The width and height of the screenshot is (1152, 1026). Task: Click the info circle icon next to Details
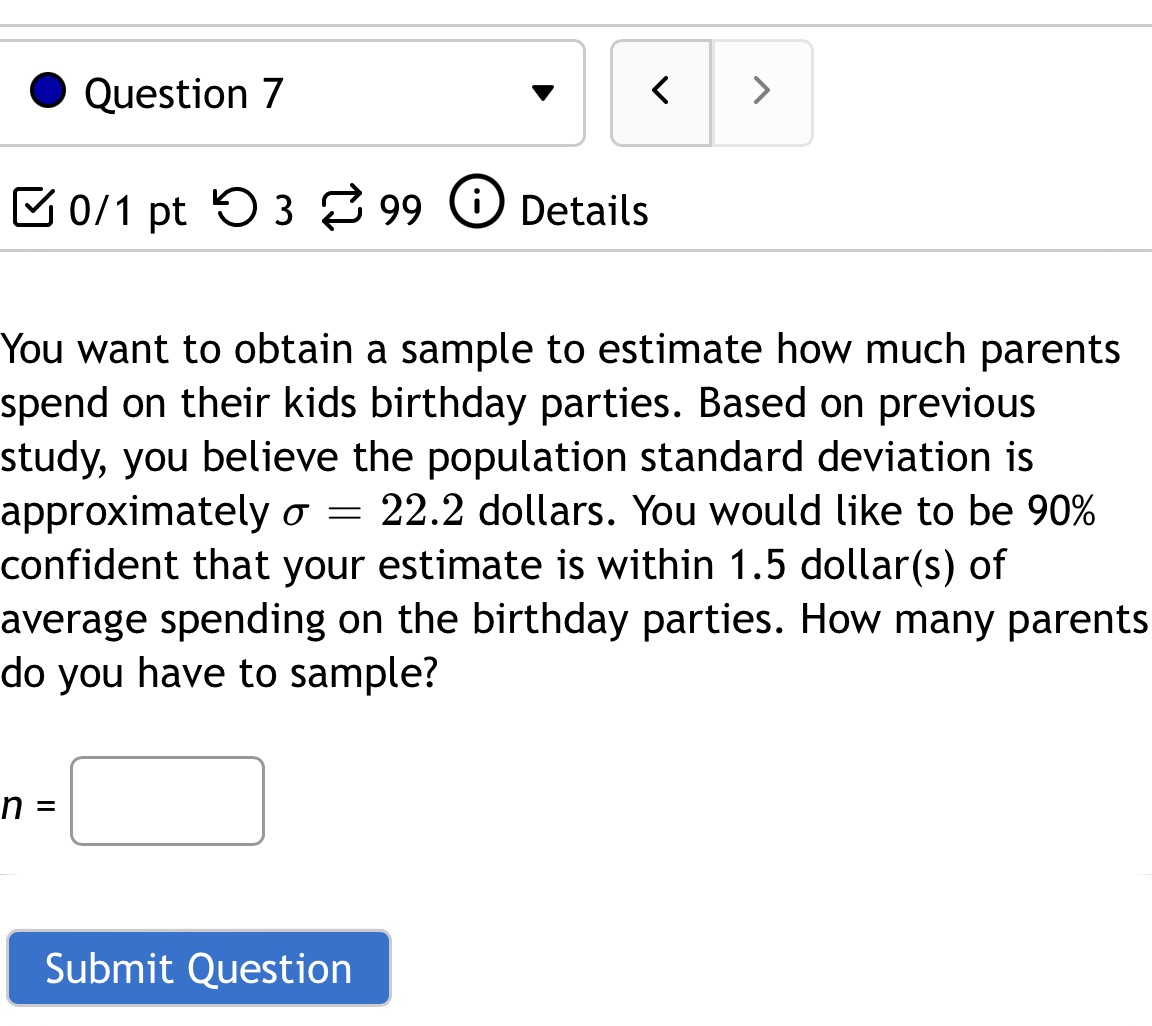pyautogui.click(x=477, y=208)
